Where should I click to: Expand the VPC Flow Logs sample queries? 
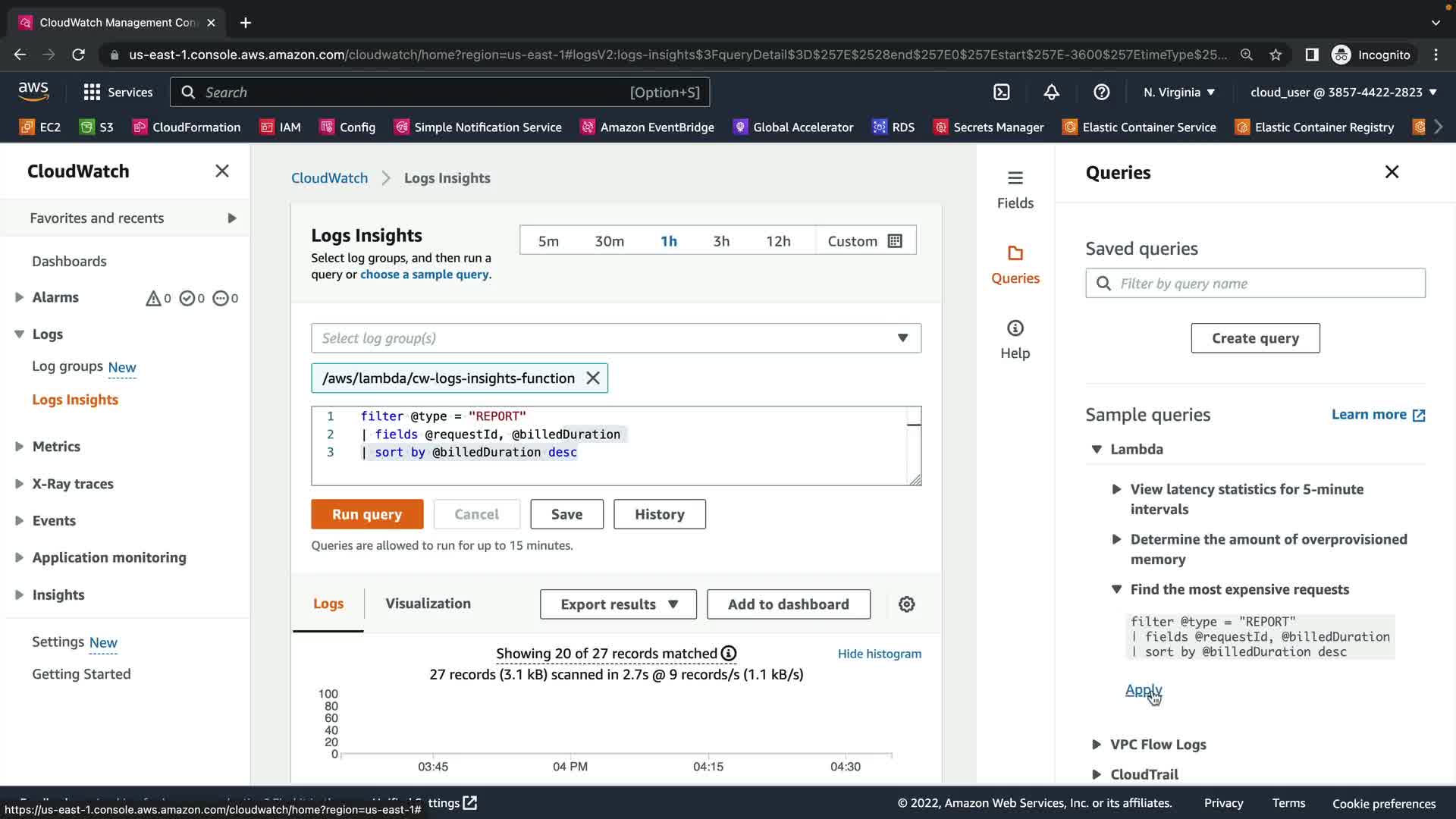tap(1157, 745)
